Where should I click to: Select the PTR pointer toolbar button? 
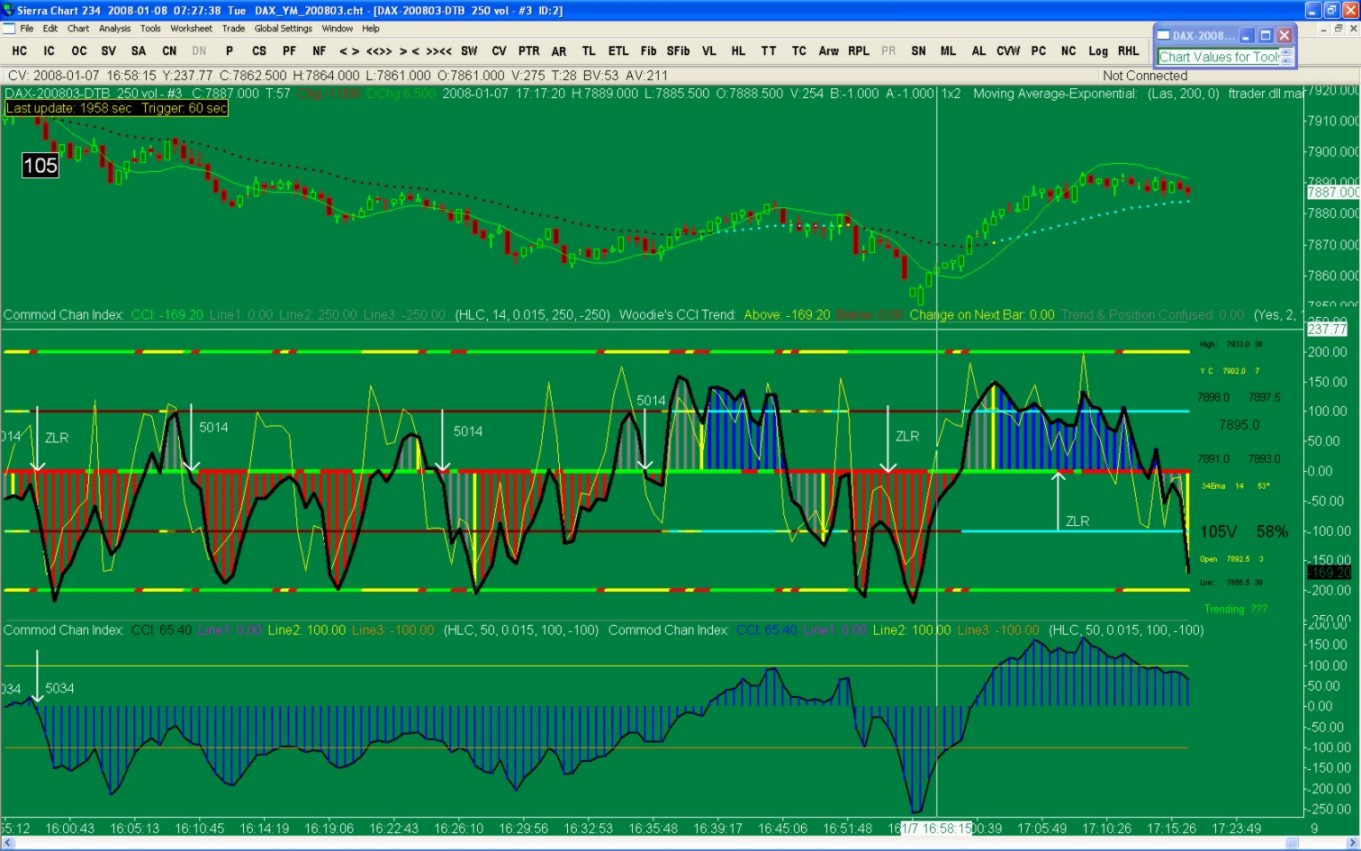pyautogui.click(x=529, y=51)
